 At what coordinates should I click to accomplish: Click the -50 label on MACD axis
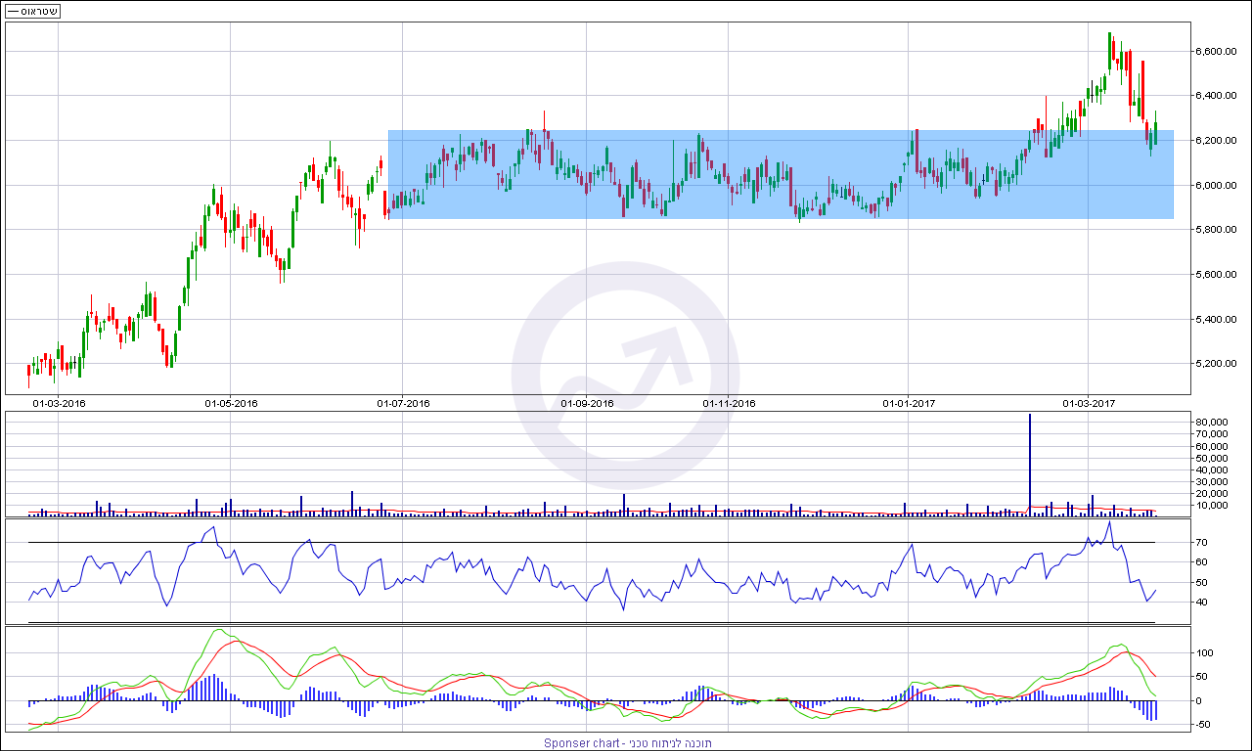pos(1206,725)
